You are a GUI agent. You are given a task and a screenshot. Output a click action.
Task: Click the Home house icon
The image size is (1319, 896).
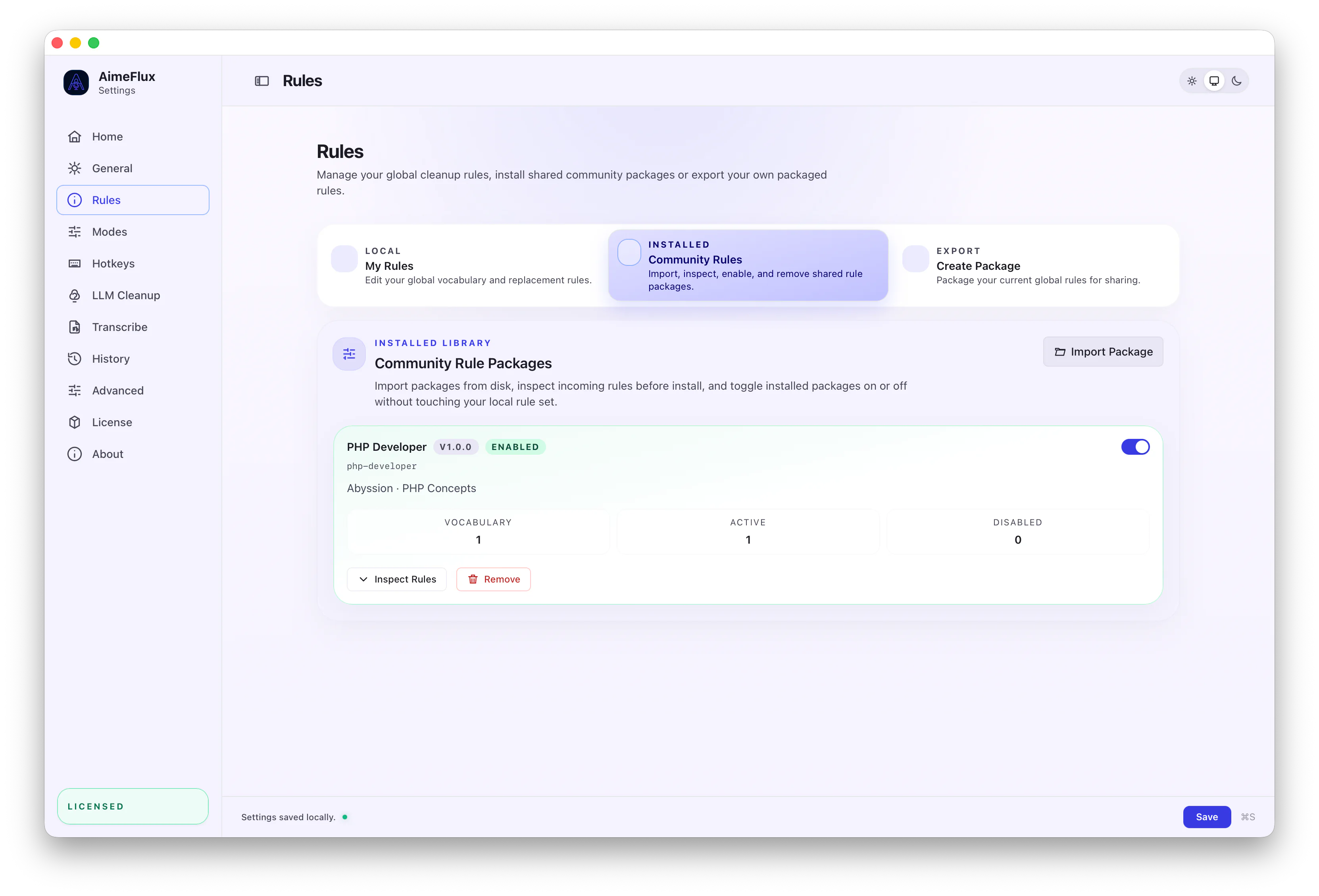click(74, 137)
